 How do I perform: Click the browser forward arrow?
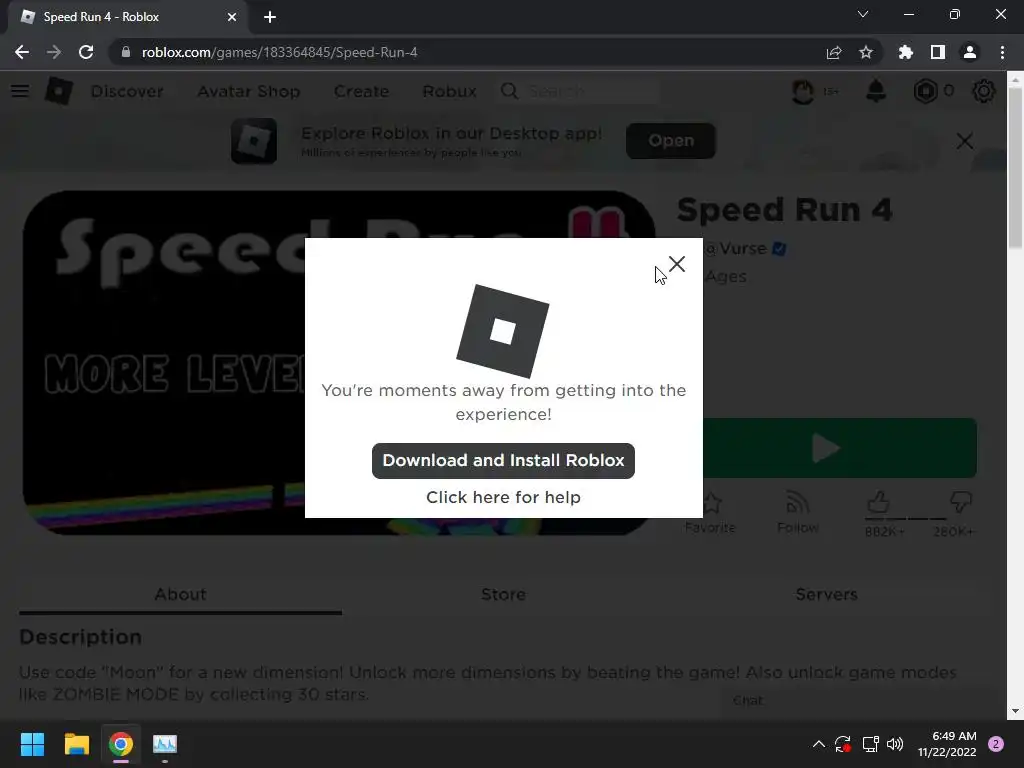coord(54,52)
